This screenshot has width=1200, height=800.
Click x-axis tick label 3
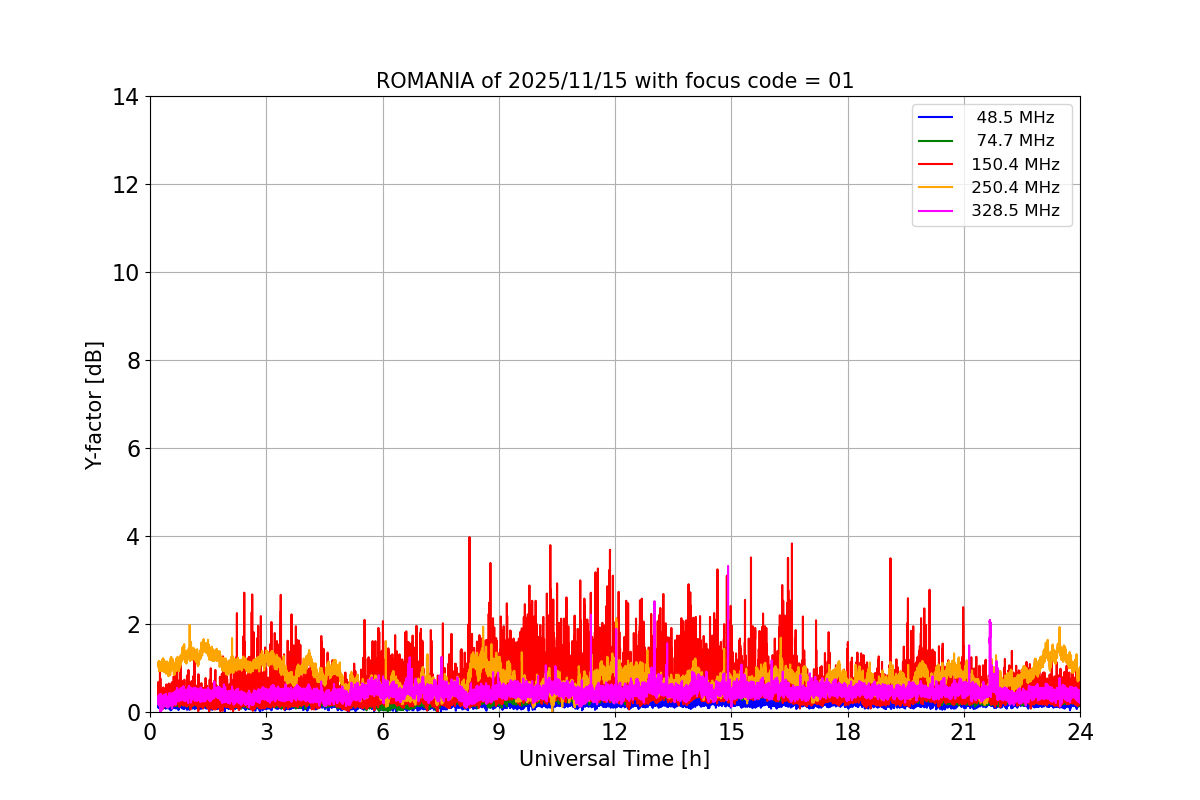tap(266, 732)
